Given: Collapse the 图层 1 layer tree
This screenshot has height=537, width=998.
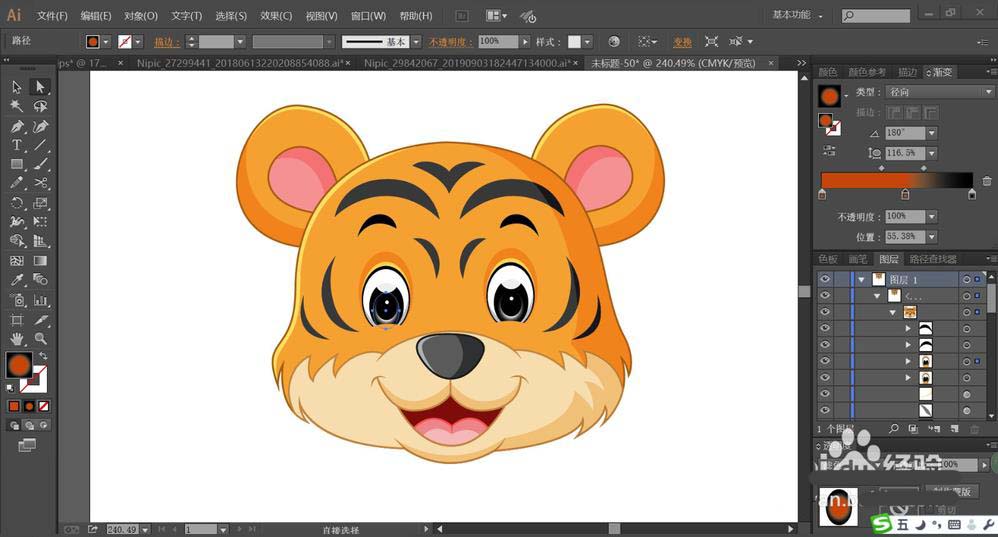Looking at the screenshot, I should tap(861, 280).
